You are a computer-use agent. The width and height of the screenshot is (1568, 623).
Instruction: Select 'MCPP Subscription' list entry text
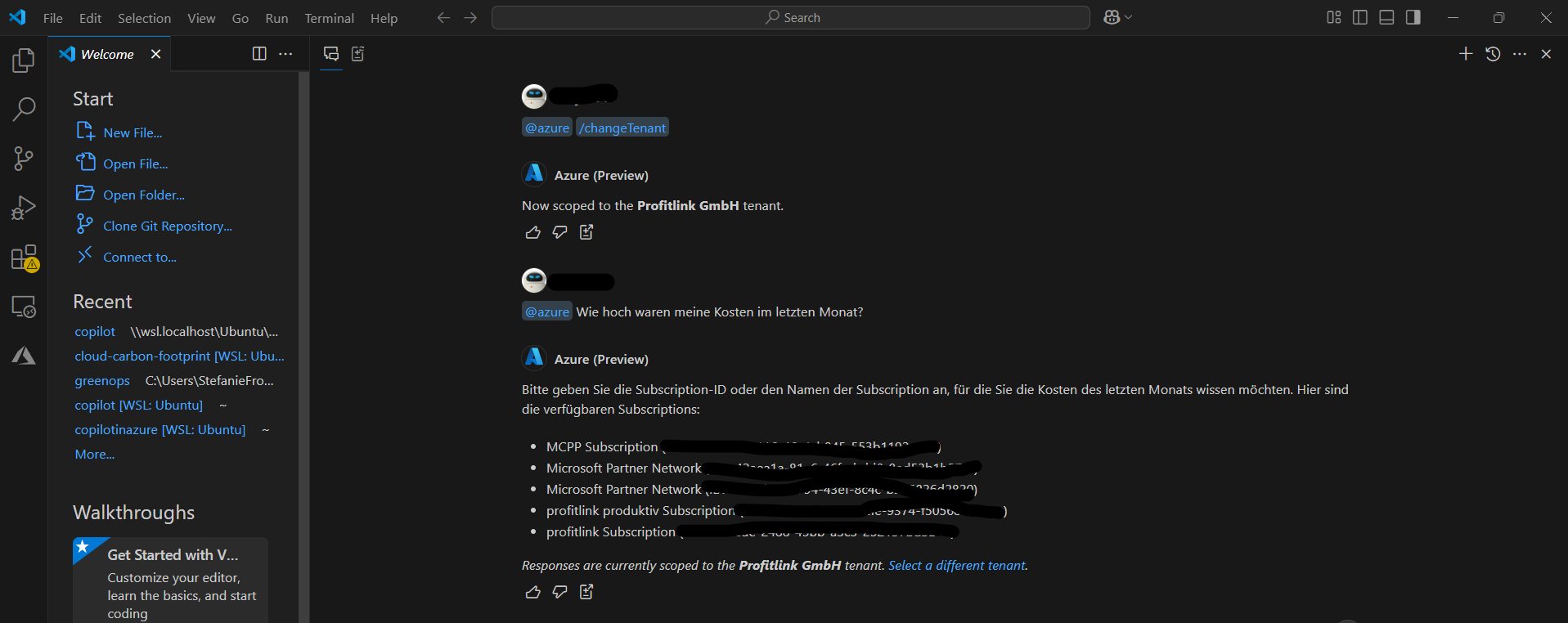tap(602, 447)
